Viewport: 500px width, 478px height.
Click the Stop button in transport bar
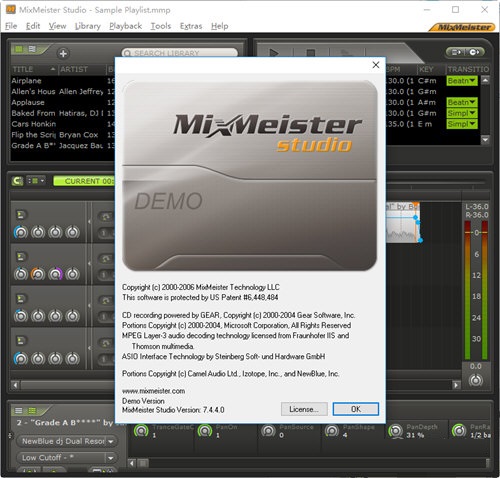311,52
